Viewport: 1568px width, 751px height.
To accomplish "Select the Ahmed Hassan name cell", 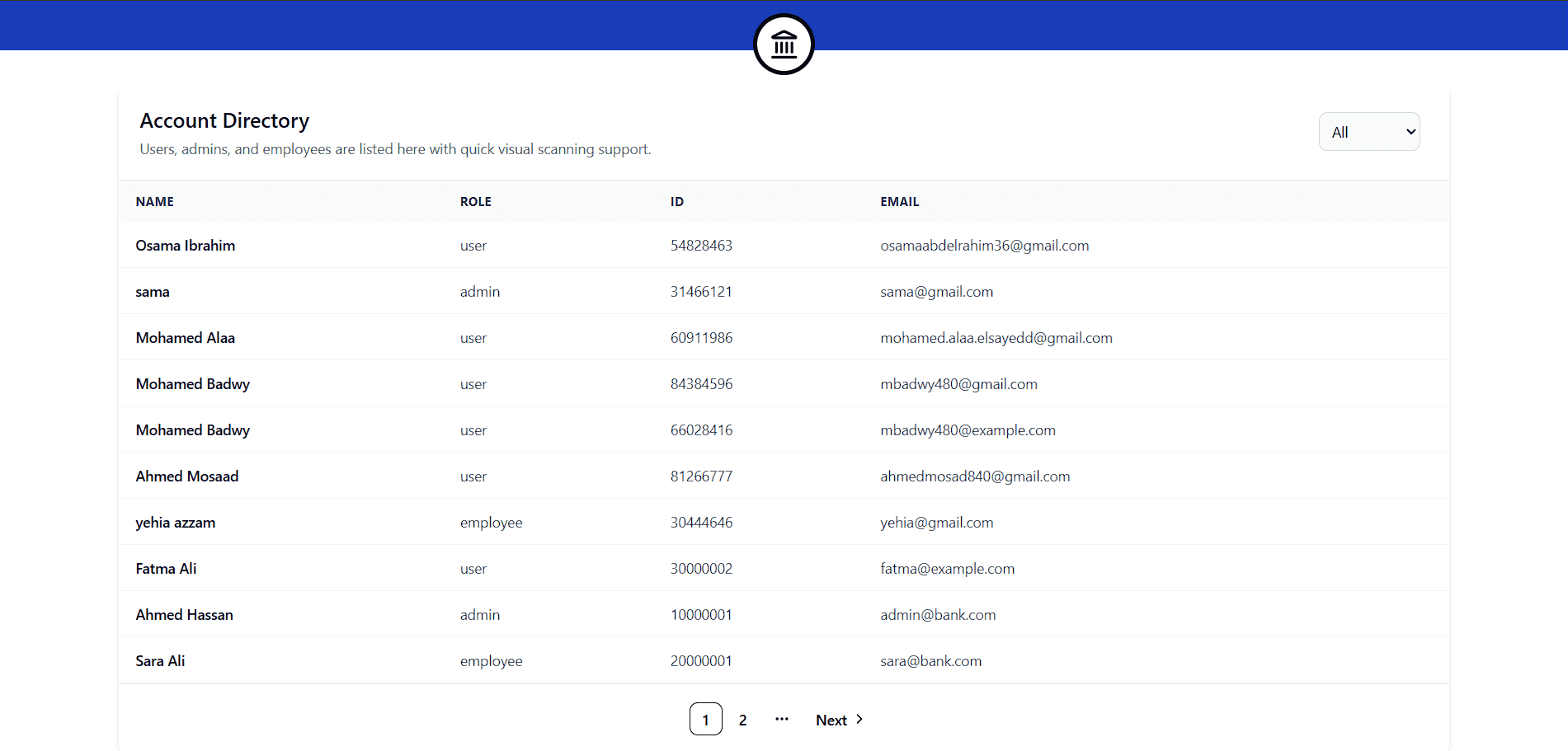I will pyautogui.click(x=185, y=615).
